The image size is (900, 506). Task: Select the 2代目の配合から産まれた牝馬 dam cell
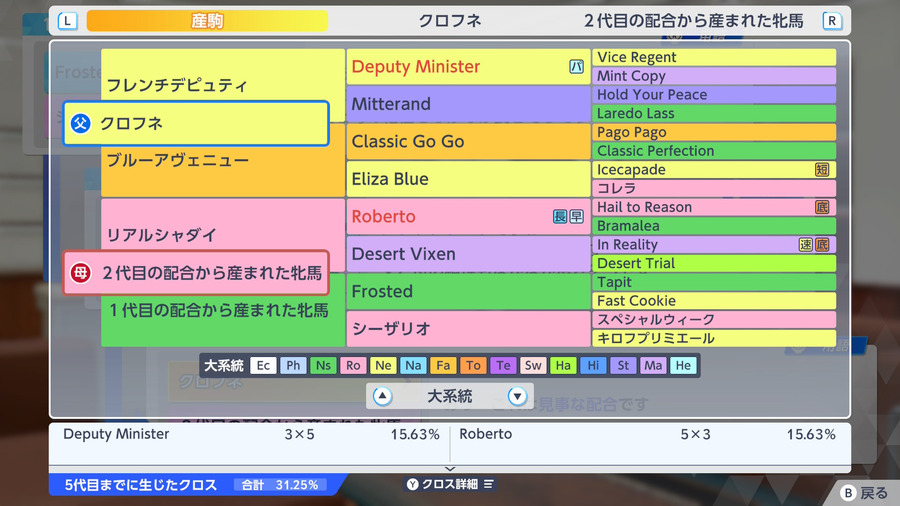click(196, 273)
